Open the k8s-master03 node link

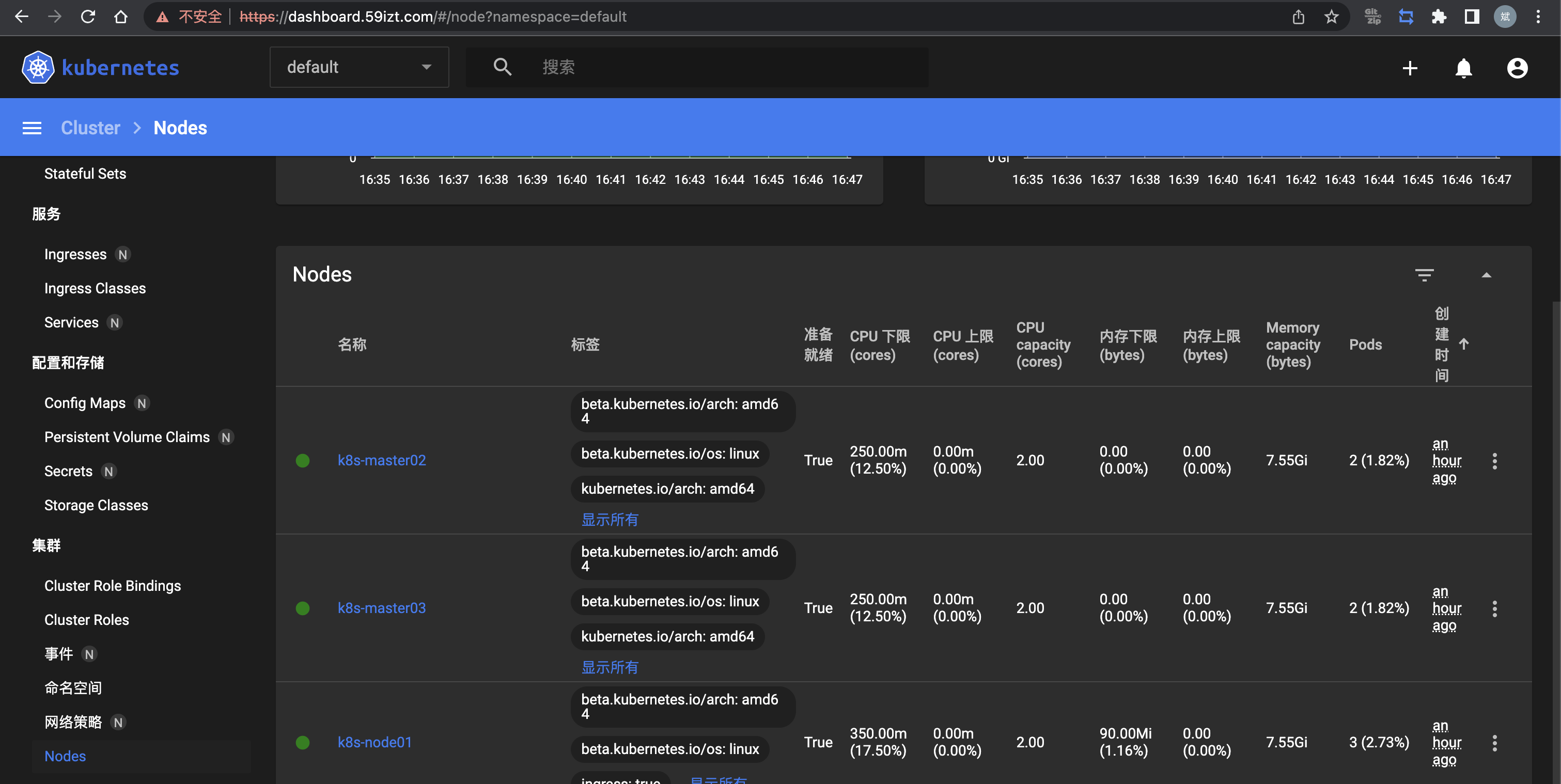coord(381,608)
